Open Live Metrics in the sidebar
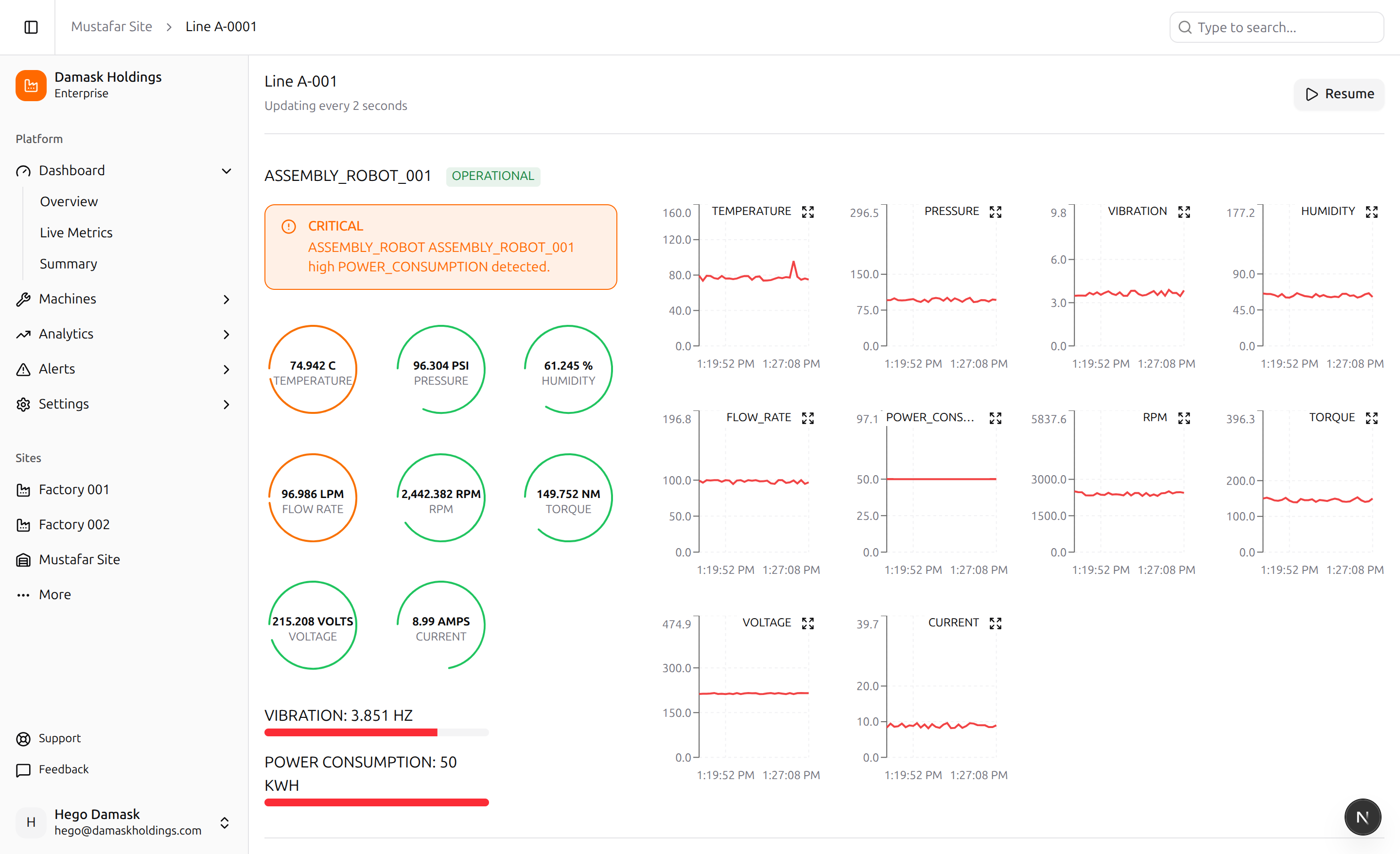The width and height of the screenshot is (1400, 854). point(76,232)
